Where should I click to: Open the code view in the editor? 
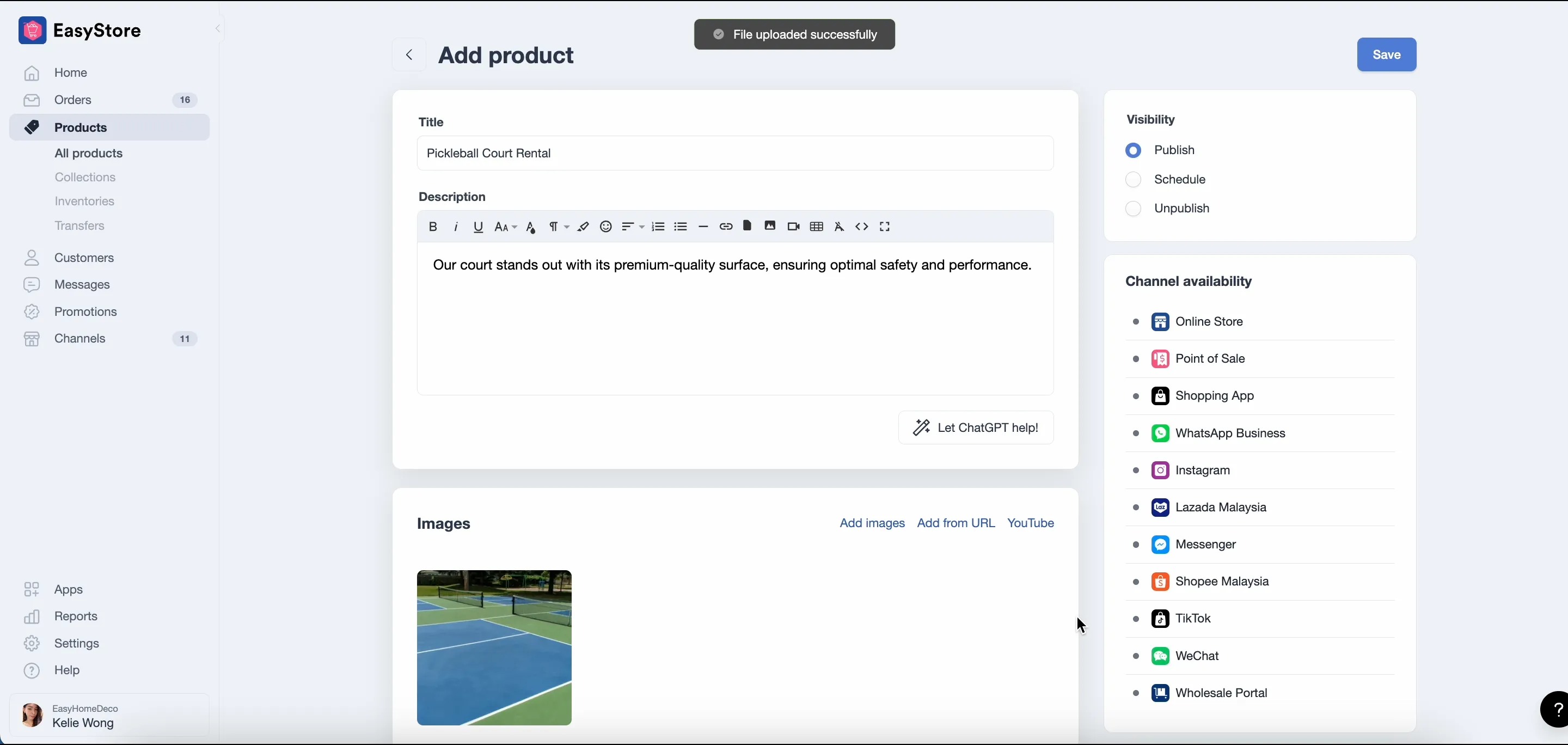tap(861, 227)
